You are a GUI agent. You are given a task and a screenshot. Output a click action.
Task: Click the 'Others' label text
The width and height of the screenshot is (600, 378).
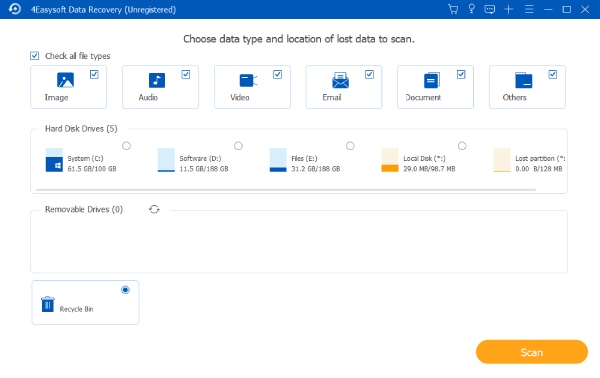point(515,98)
